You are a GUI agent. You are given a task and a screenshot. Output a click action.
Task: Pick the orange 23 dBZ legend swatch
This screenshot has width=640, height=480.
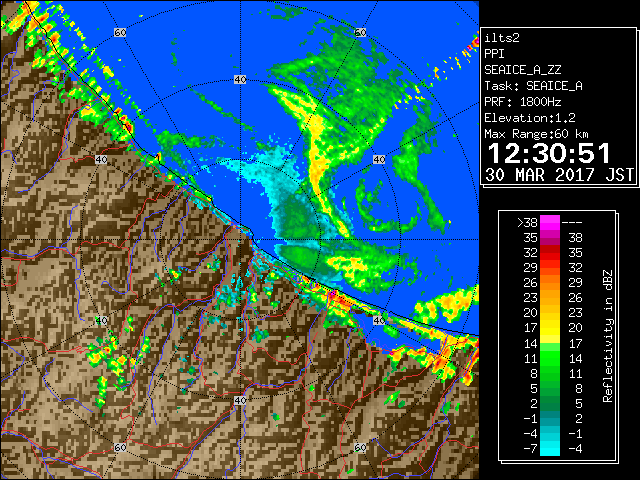550,298
